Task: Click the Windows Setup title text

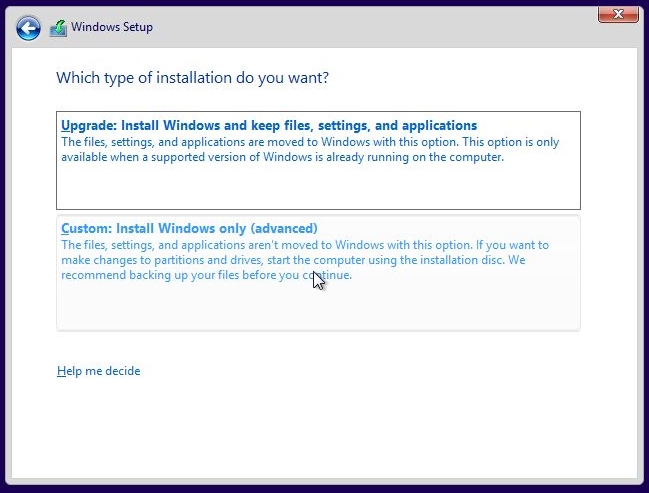Action: (x=112, y=27)
